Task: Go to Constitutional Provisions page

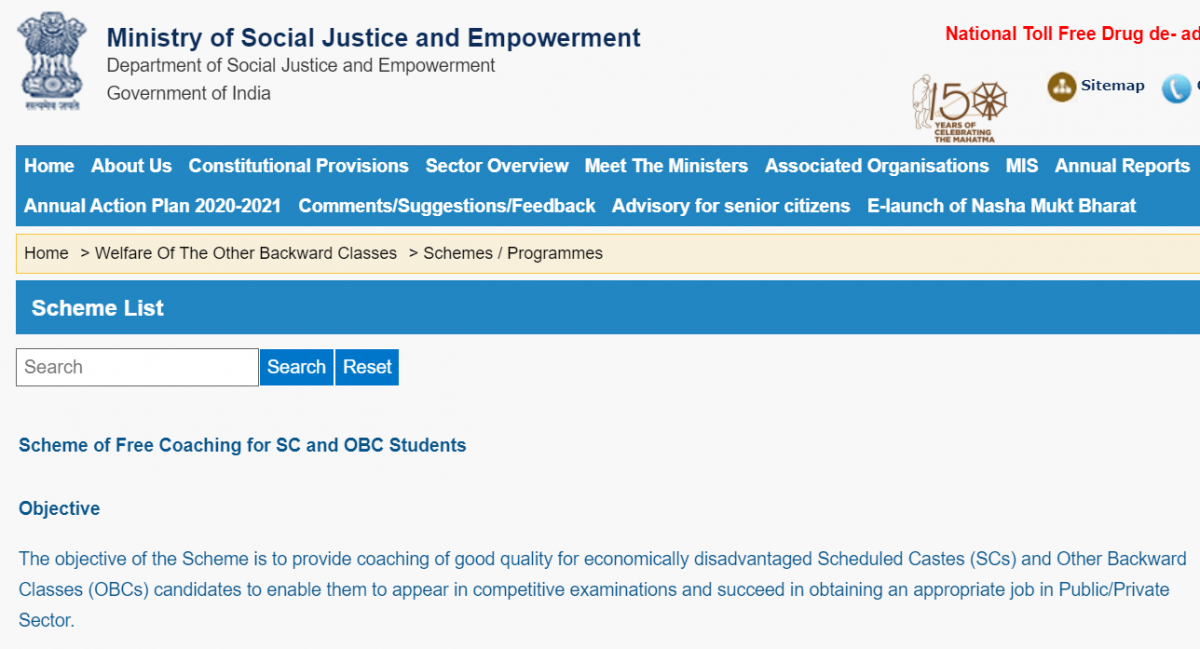Action: tap(298, 166)
